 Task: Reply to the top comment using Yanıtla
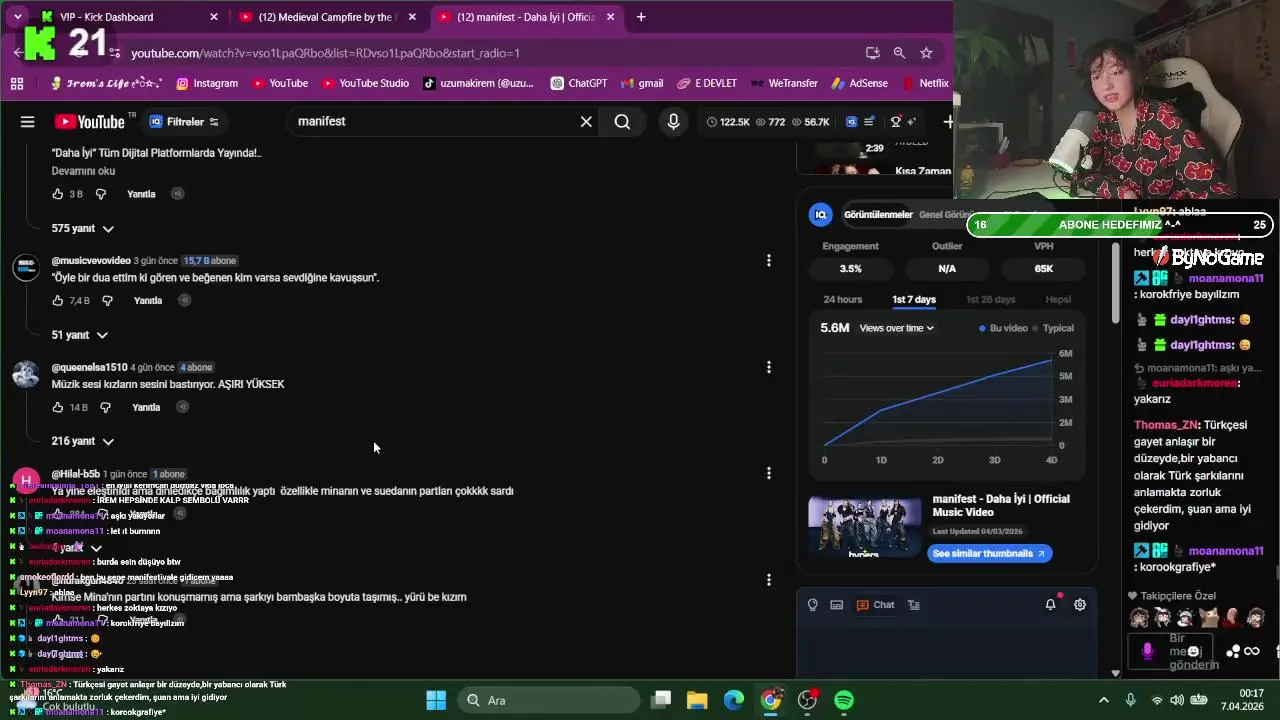coord(141,194)
